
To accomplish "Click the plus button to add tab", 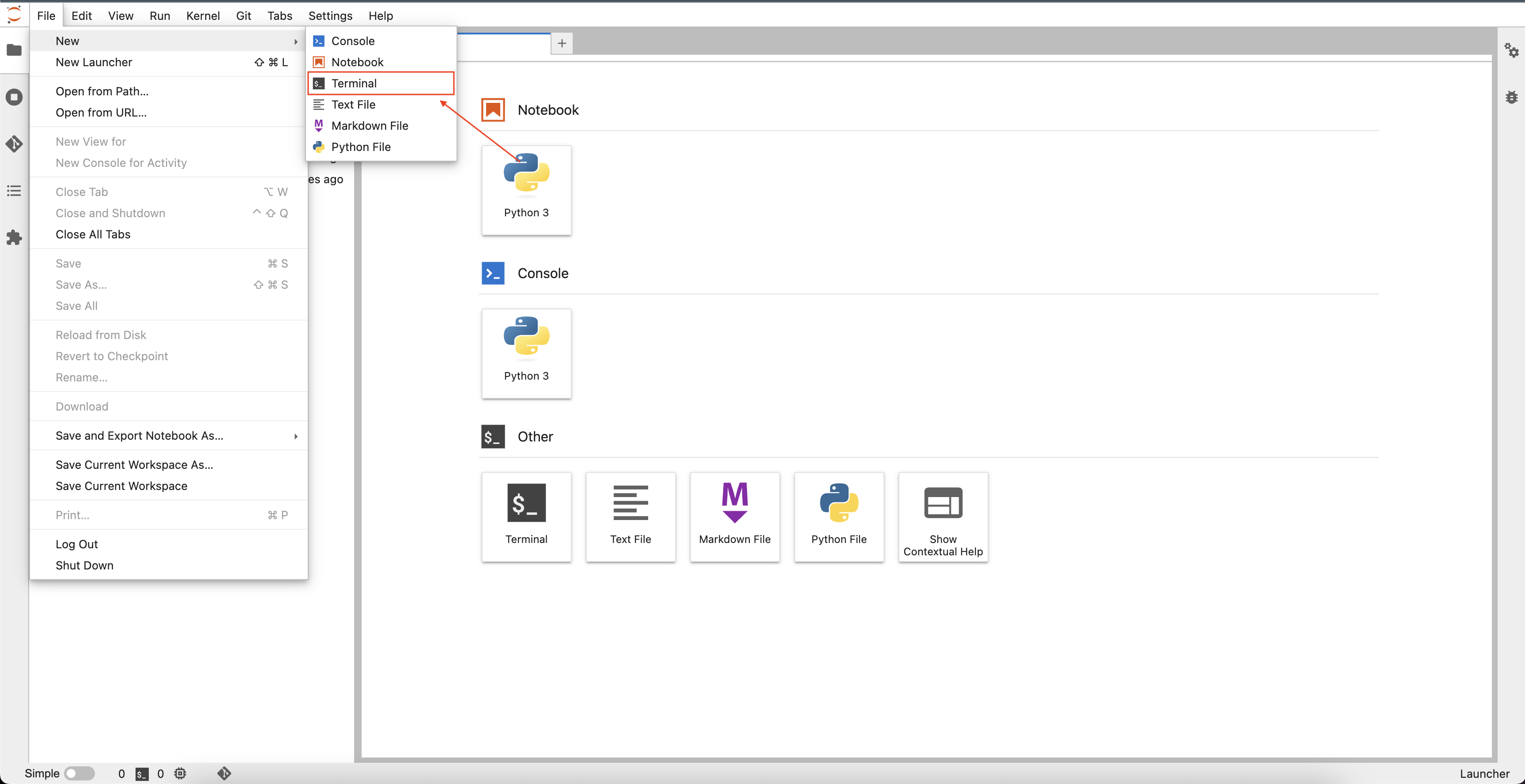I will pyautogui.click(x=561, y=43).
